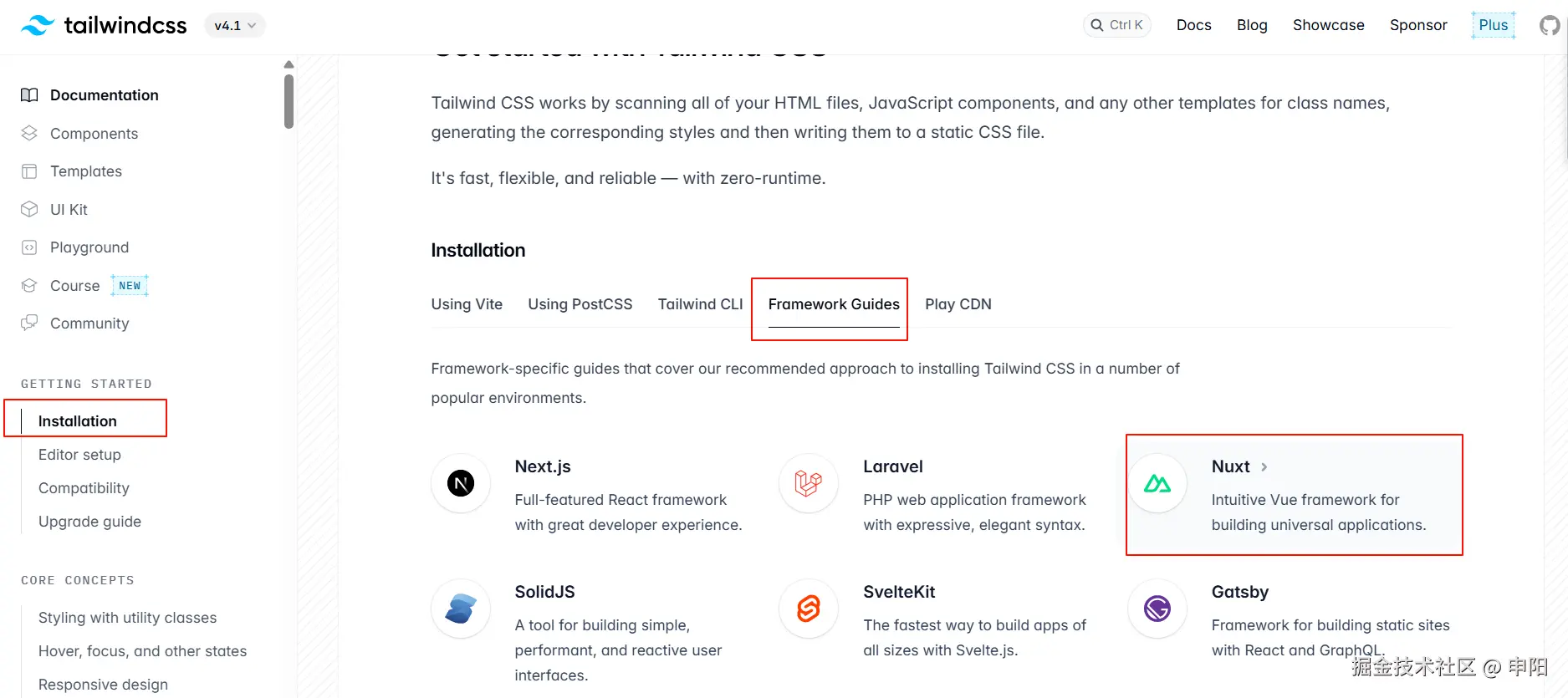Open Editor setup in sidebar
The height and width of the screenshot is (698, 1568).
pyautogui.click(x=79, y=455)
